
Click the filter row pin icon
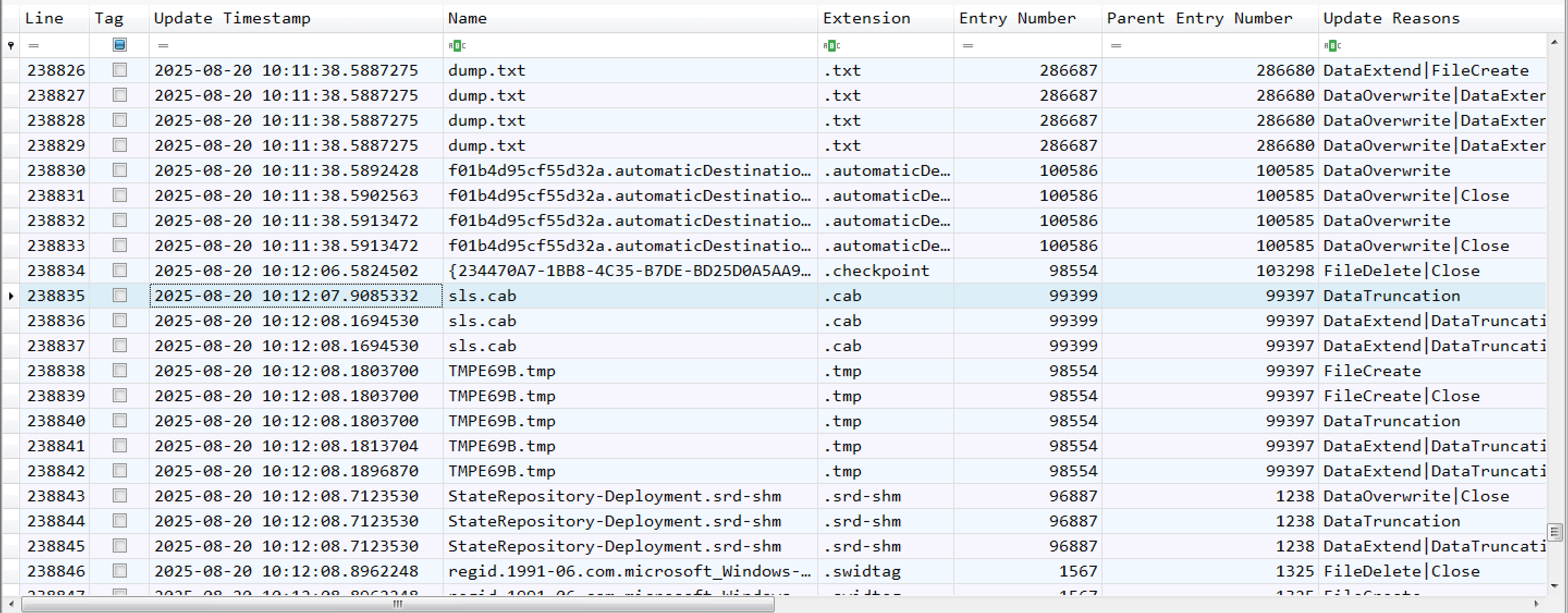click(11, 46)
